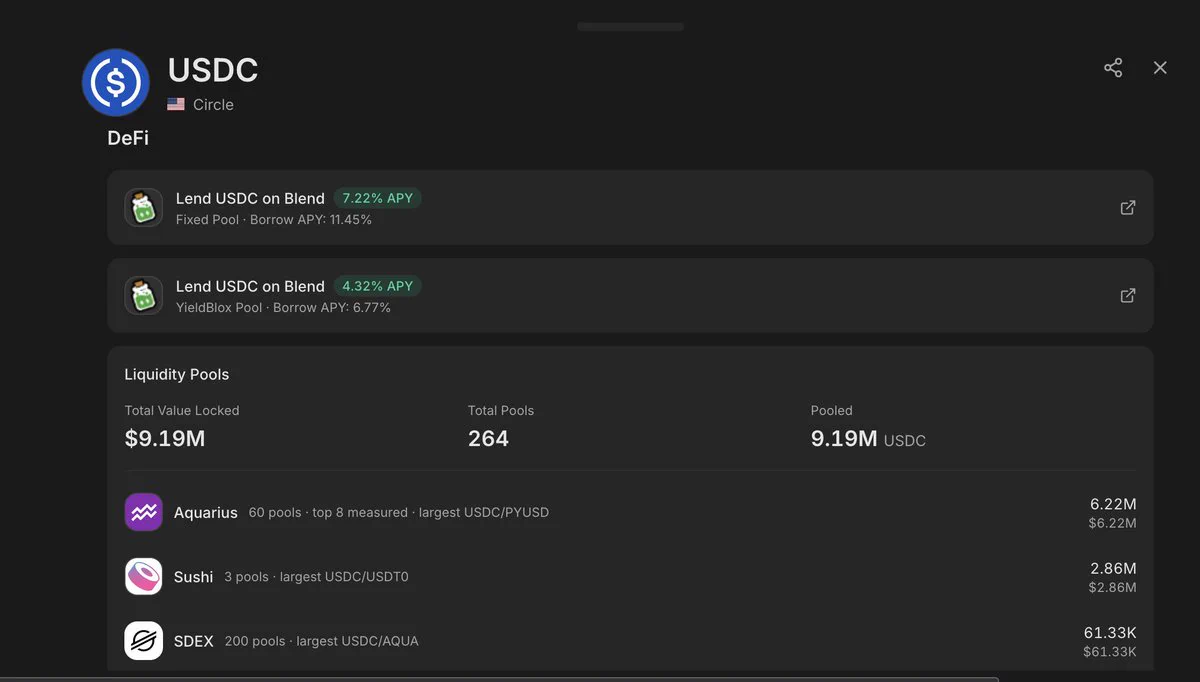Click the 61.33K SDEX amount
The height and width of the screenshot is (682, 1200).
[x=1110, y=632]
